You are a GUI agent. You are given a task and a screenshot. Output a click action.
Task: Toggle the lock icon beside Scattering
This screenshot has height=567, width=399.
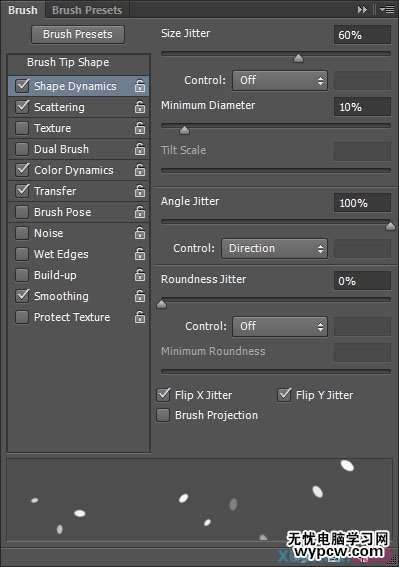click(140, 107)
